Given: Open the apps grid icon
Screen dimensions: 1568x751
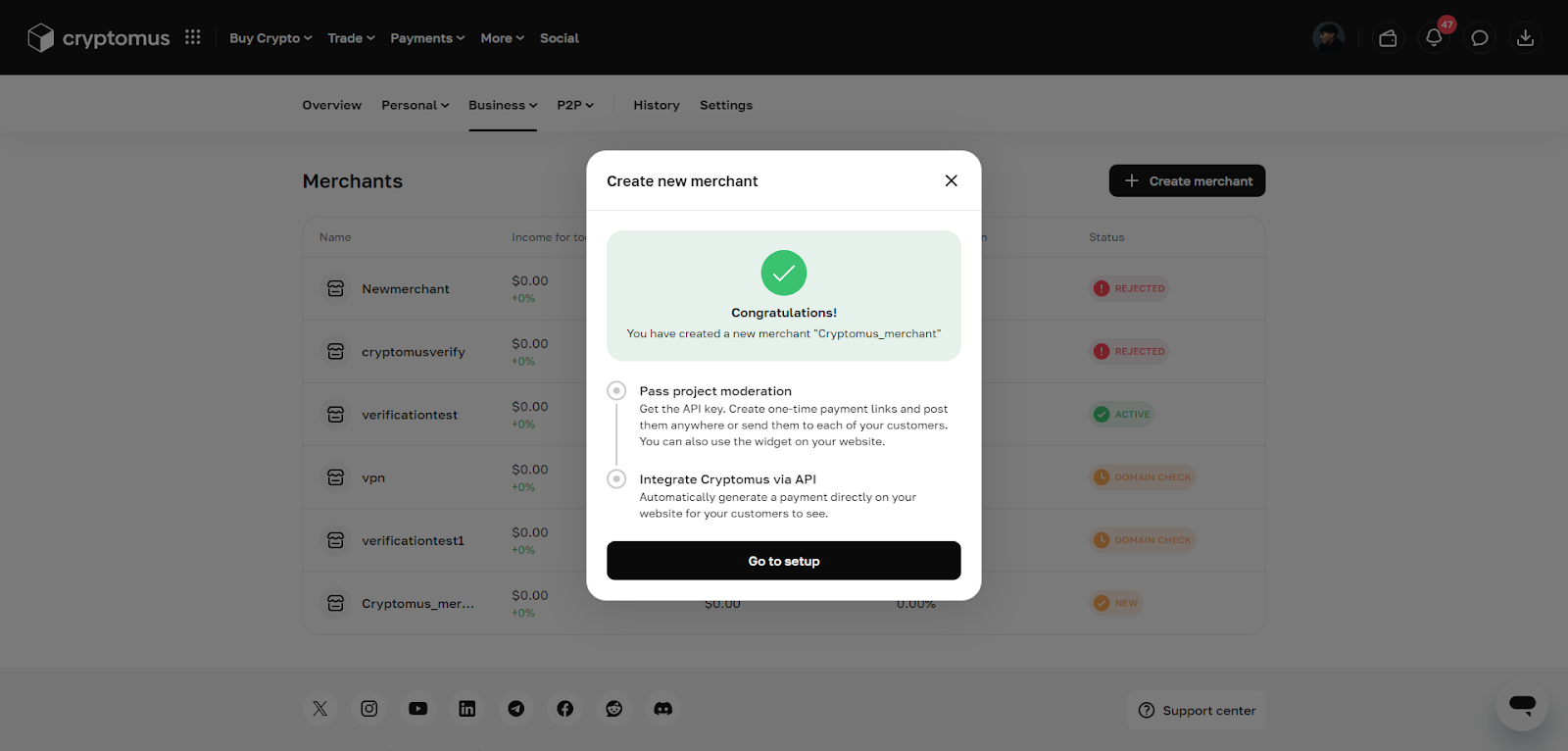Looking at the screenshot, I should point(193,37).
